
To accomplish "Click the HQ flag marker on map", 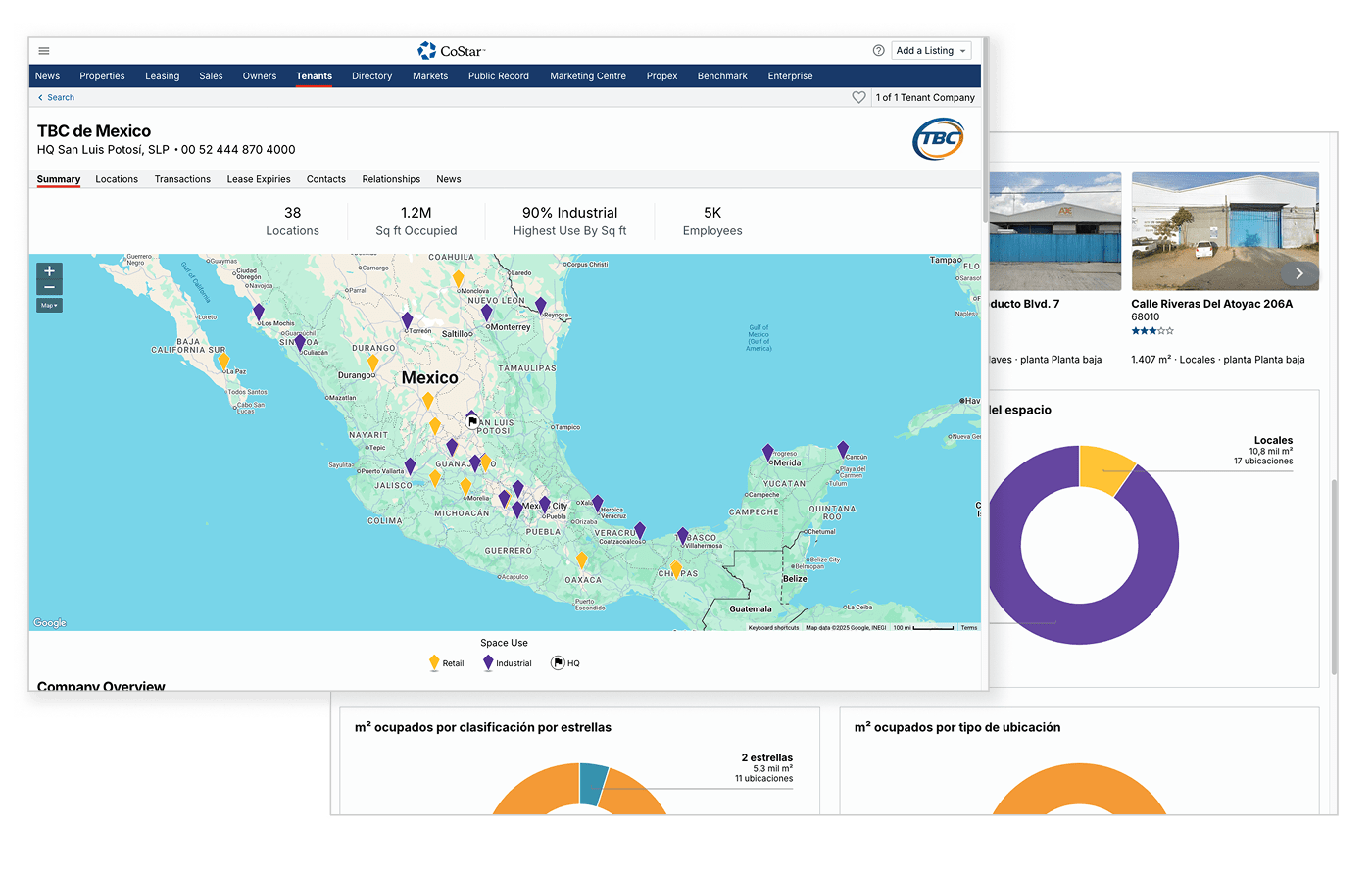I will click(x=472, y=421).
